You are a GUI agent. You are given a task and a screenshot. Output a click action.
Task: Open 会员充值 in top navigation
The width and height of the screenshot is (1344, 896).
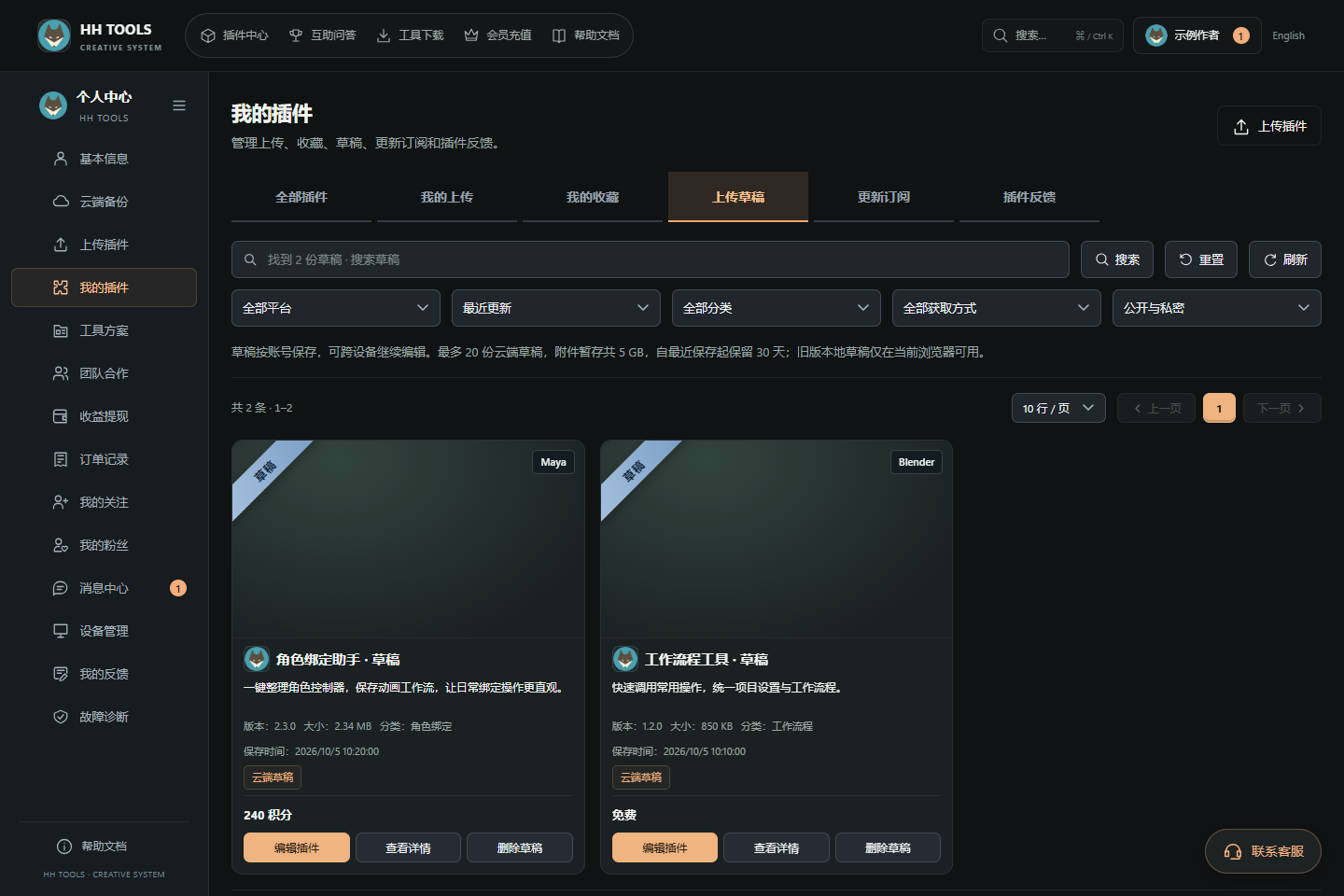tap(497, 35)
